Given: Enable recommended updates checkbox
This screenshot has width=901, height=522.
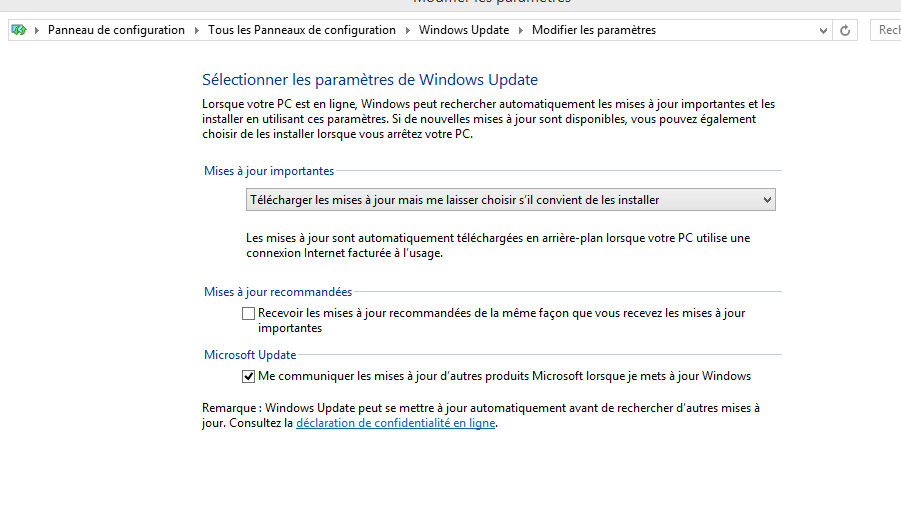Looking at the screenshot, I should [x=248, y=313].
